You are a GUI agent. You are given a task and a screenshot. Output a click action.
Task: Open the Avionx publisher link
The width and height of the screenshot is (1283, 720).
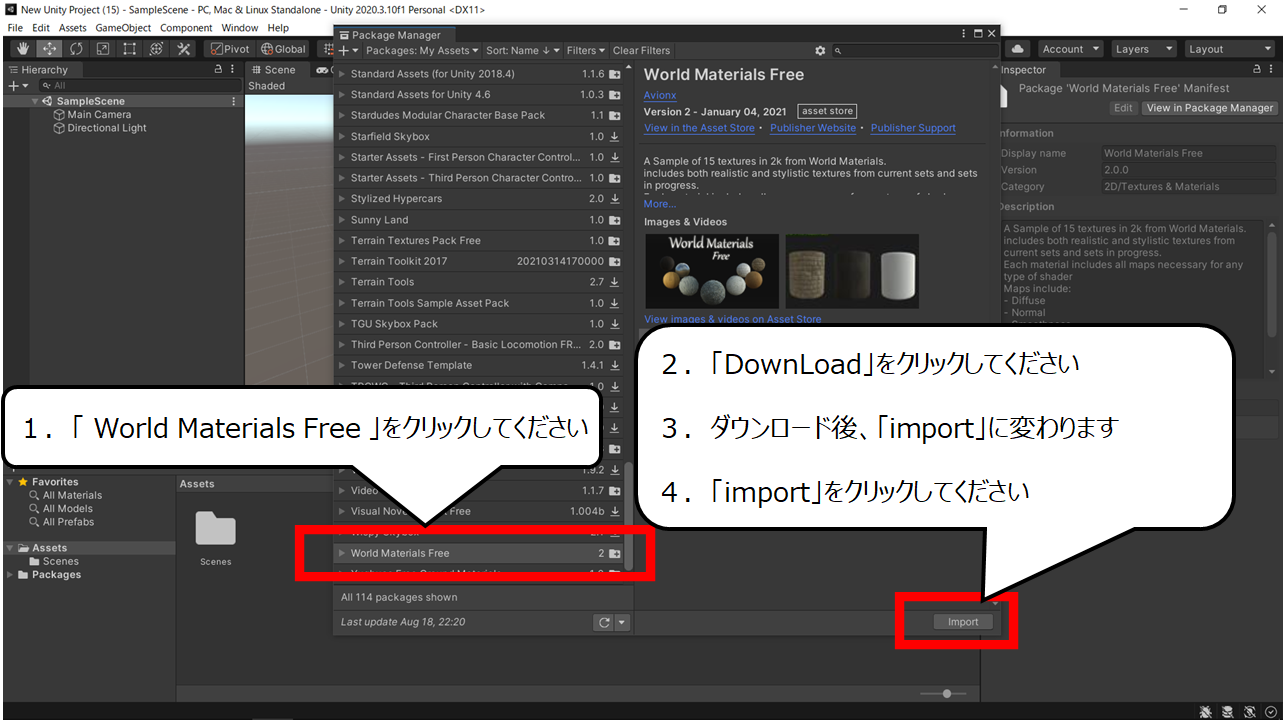[660, 95]
